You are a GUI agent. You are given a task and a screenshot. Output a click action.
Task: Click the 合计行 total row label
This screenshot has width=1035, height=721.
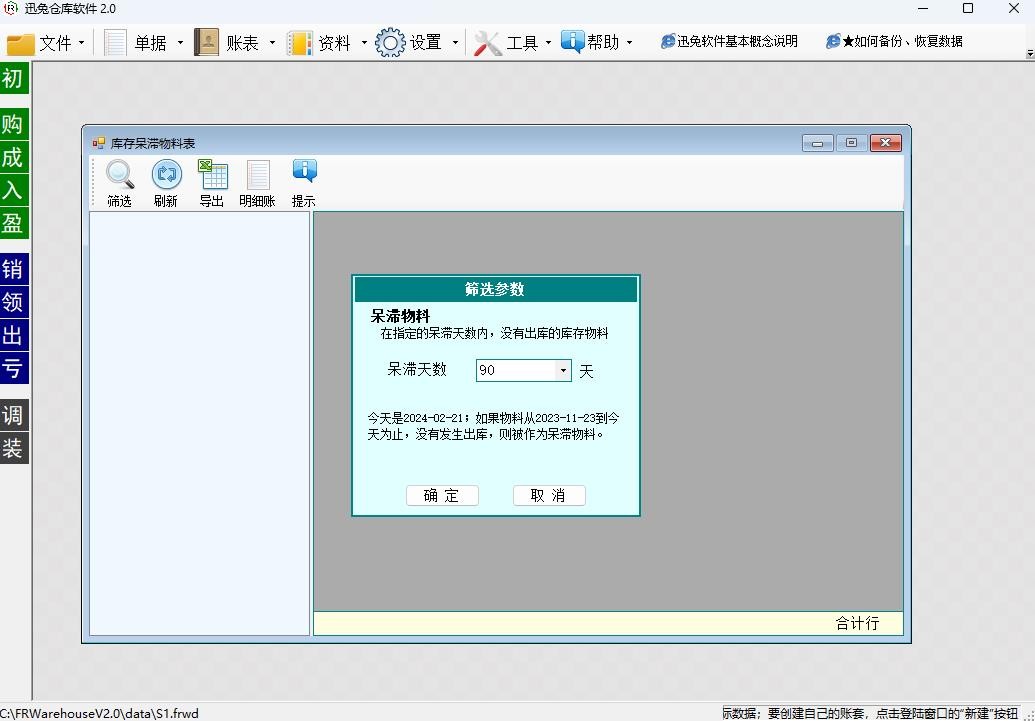tap(857, 623)
